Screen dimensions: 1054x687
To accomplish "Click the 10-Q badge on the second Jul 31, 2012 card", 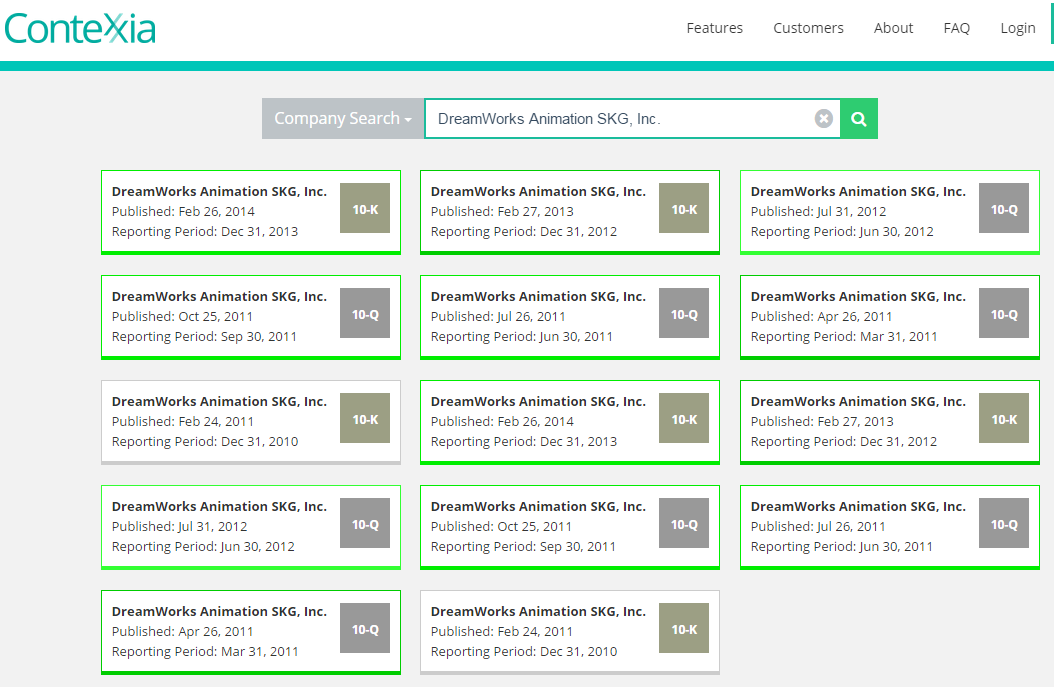I will point(365,523).
